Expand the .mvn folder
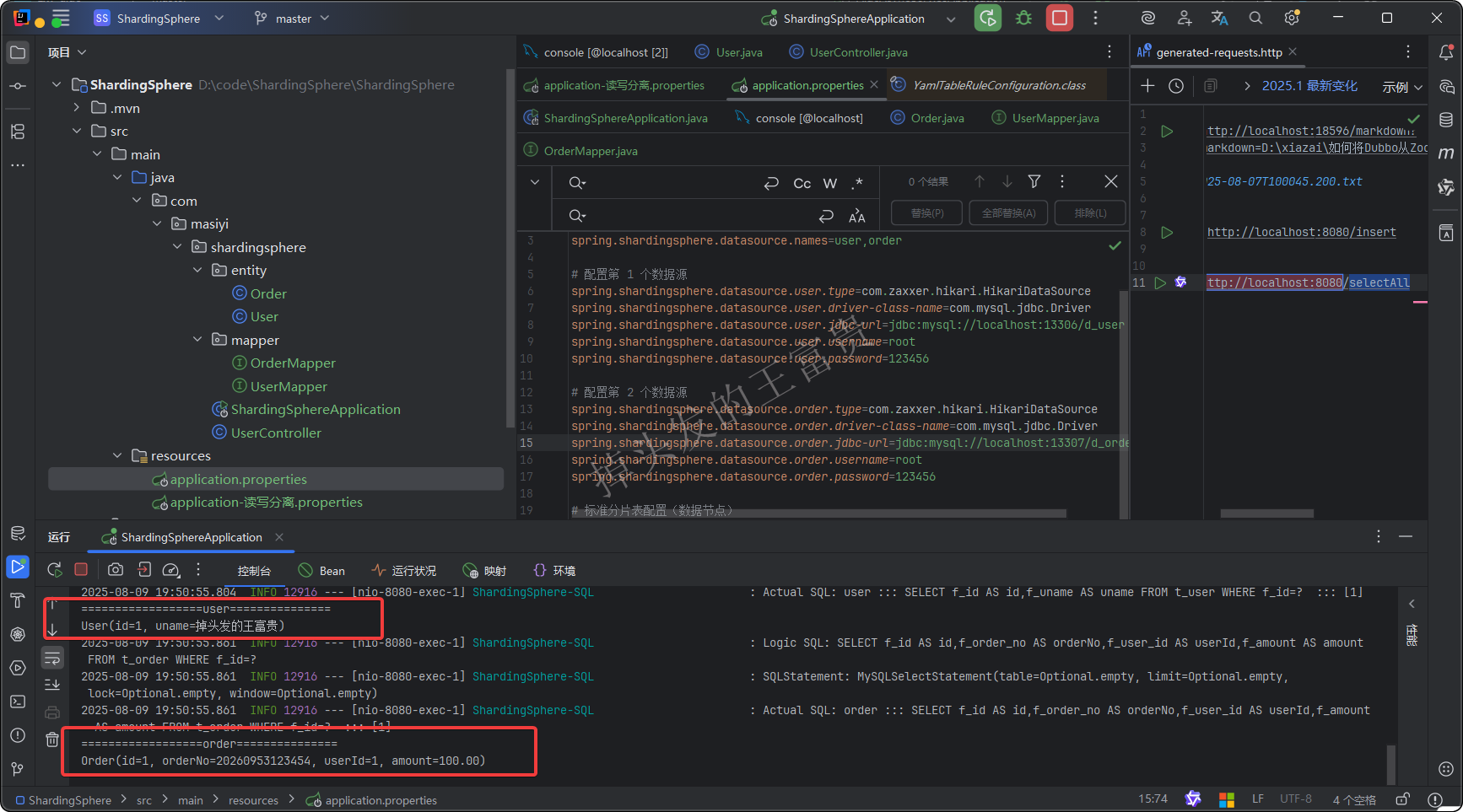The width and height of the screenshot is (1463, 812). click(x=77, y=107)
